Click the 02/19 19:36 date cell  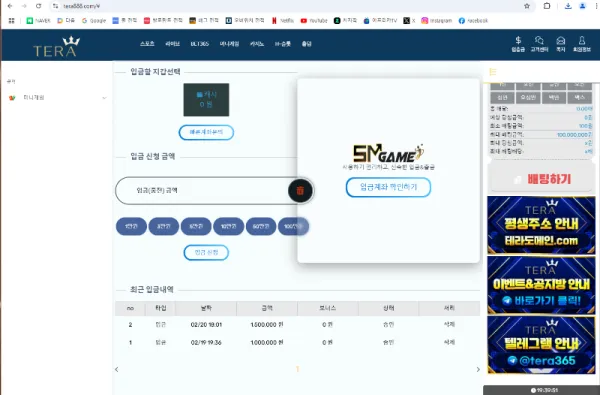click(x=206, y=343)
